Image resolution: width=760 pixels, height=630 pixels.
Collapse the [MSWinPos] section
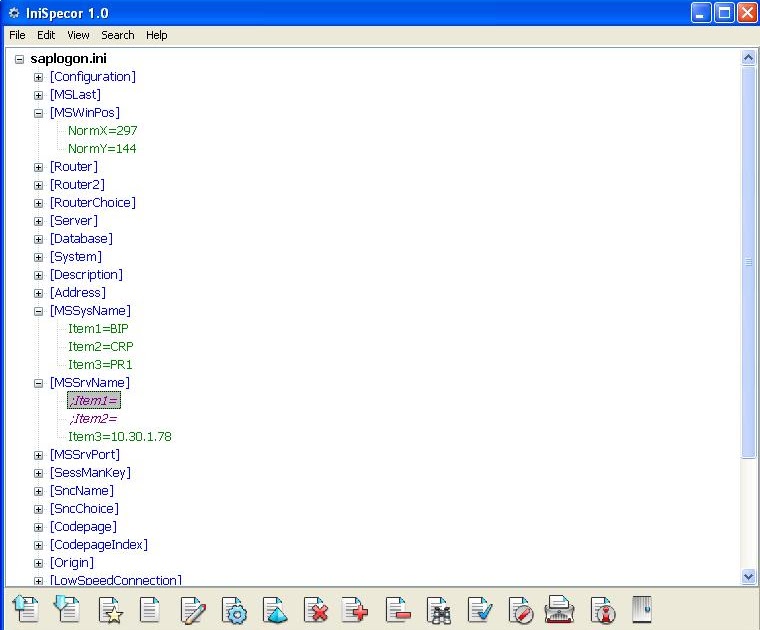(x=38, y=113)
